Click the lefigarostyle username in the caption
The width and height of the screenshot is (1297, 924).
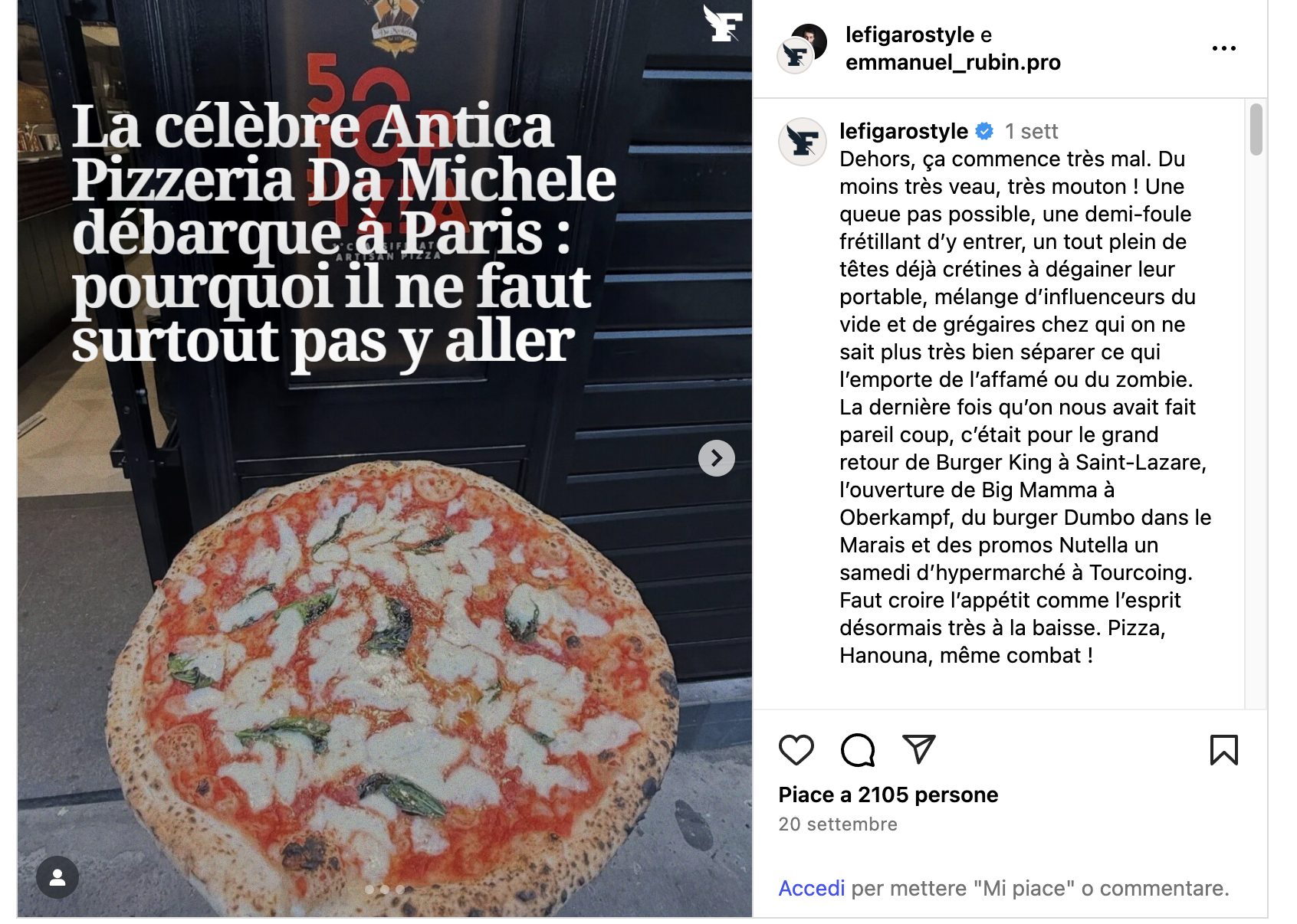[x=903, y=131]
